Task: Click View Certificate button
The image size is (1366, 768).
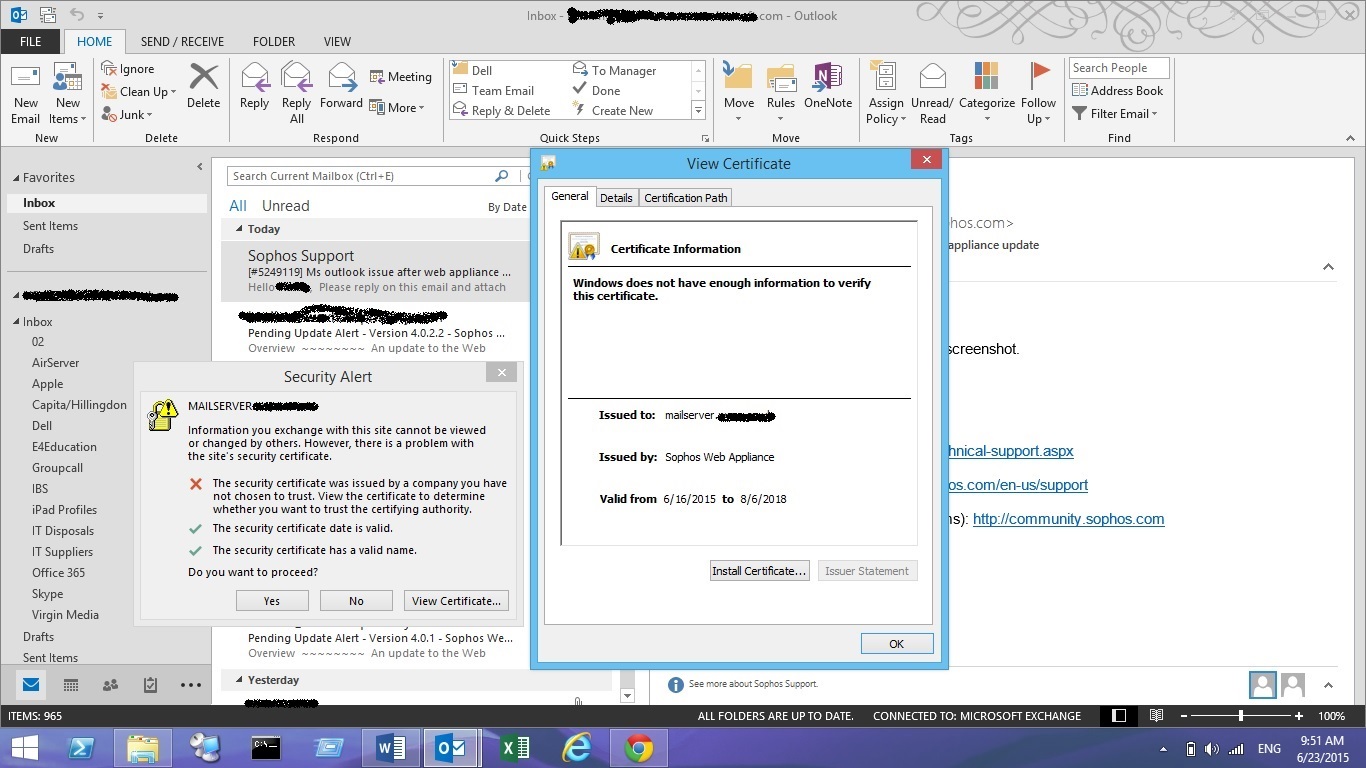Action: coord(457,601)
